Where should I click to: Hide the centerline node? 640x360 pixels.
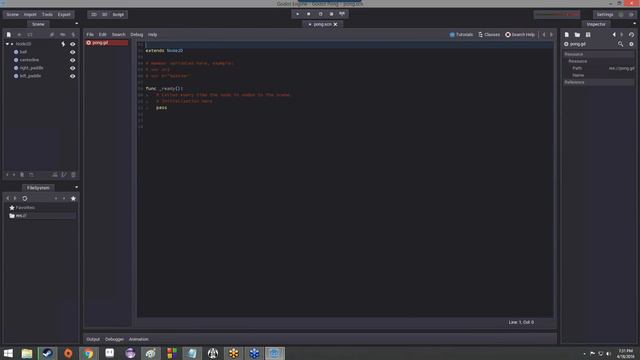[x=73, y=60]
